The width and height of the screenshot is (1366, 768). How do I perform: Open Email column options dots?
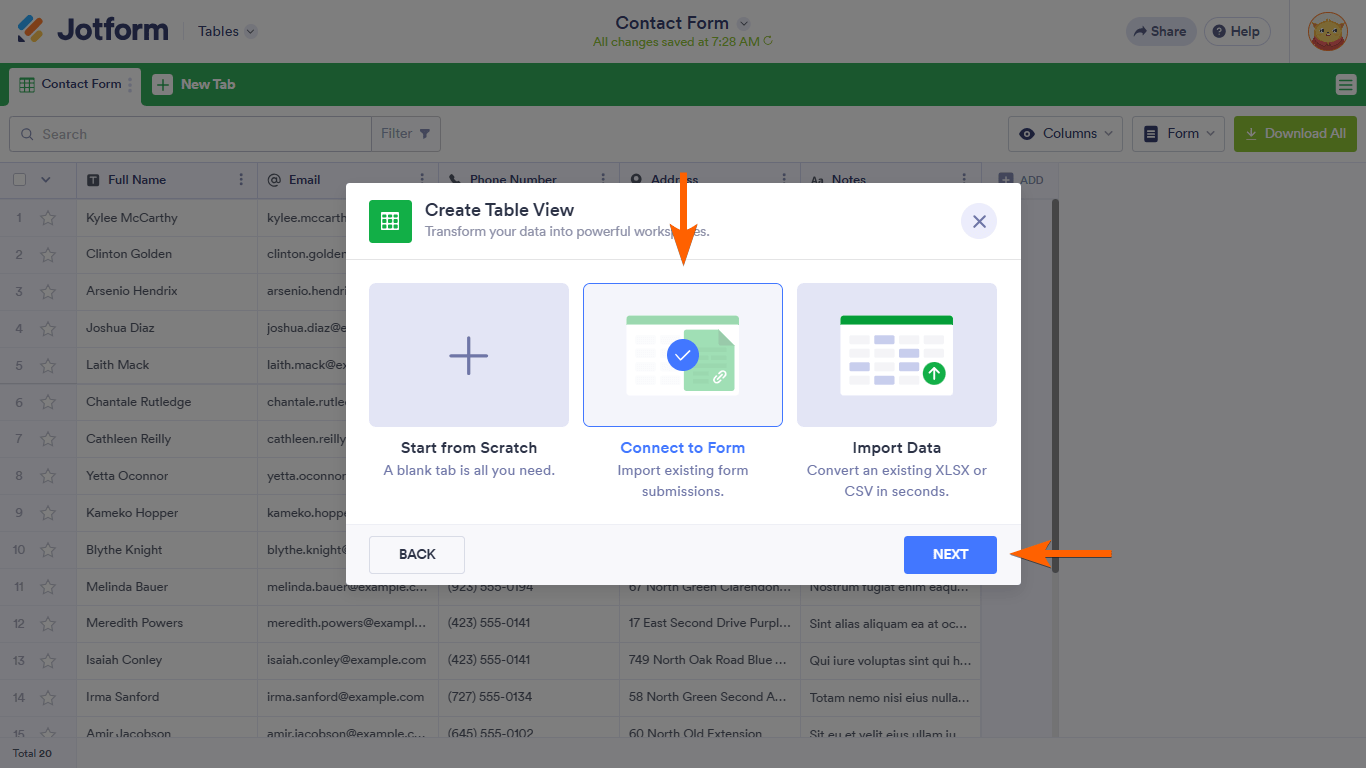point(422,180)
